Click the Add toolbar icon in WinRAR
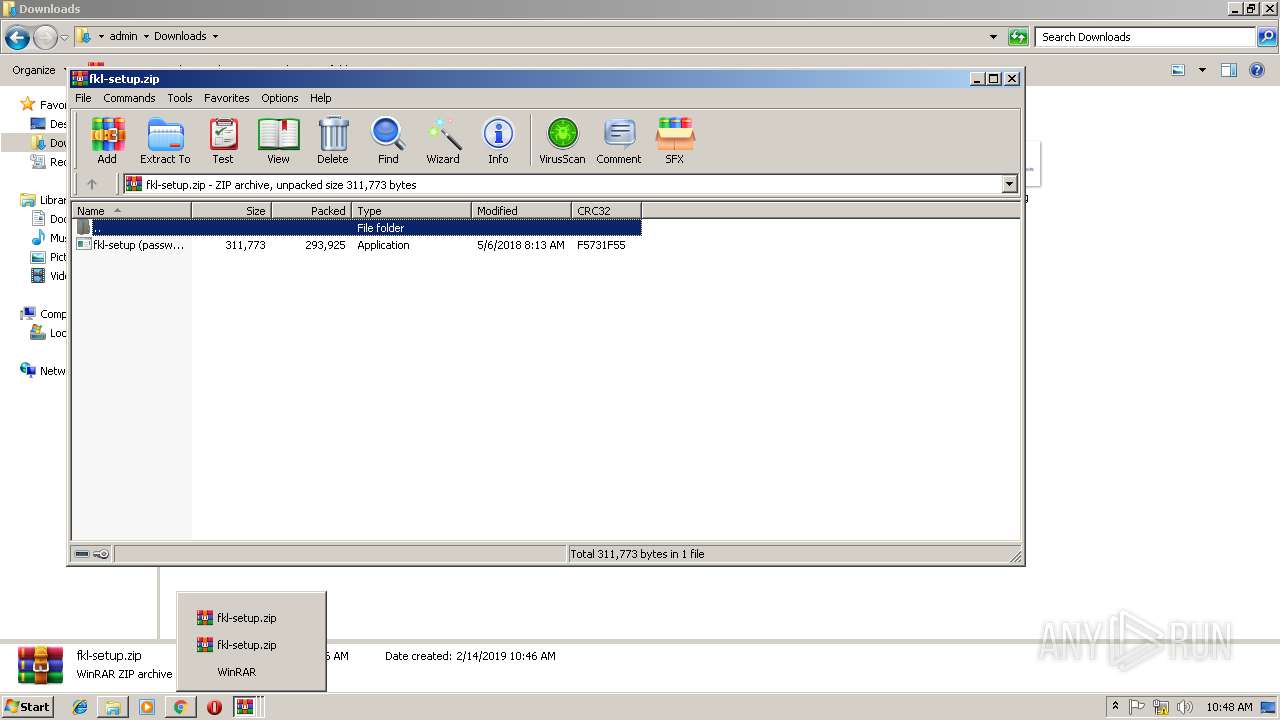 click(107, 140)
